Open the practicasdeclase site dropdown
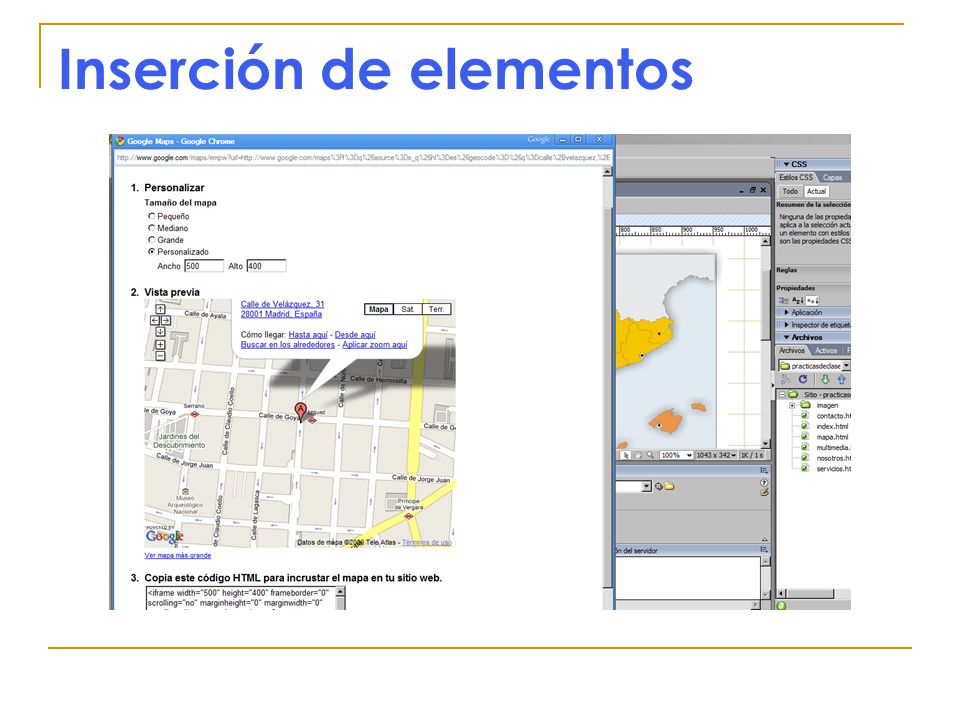Image resolution: width=960 pixels, height=720 pixels. click(x=846, y=366)
